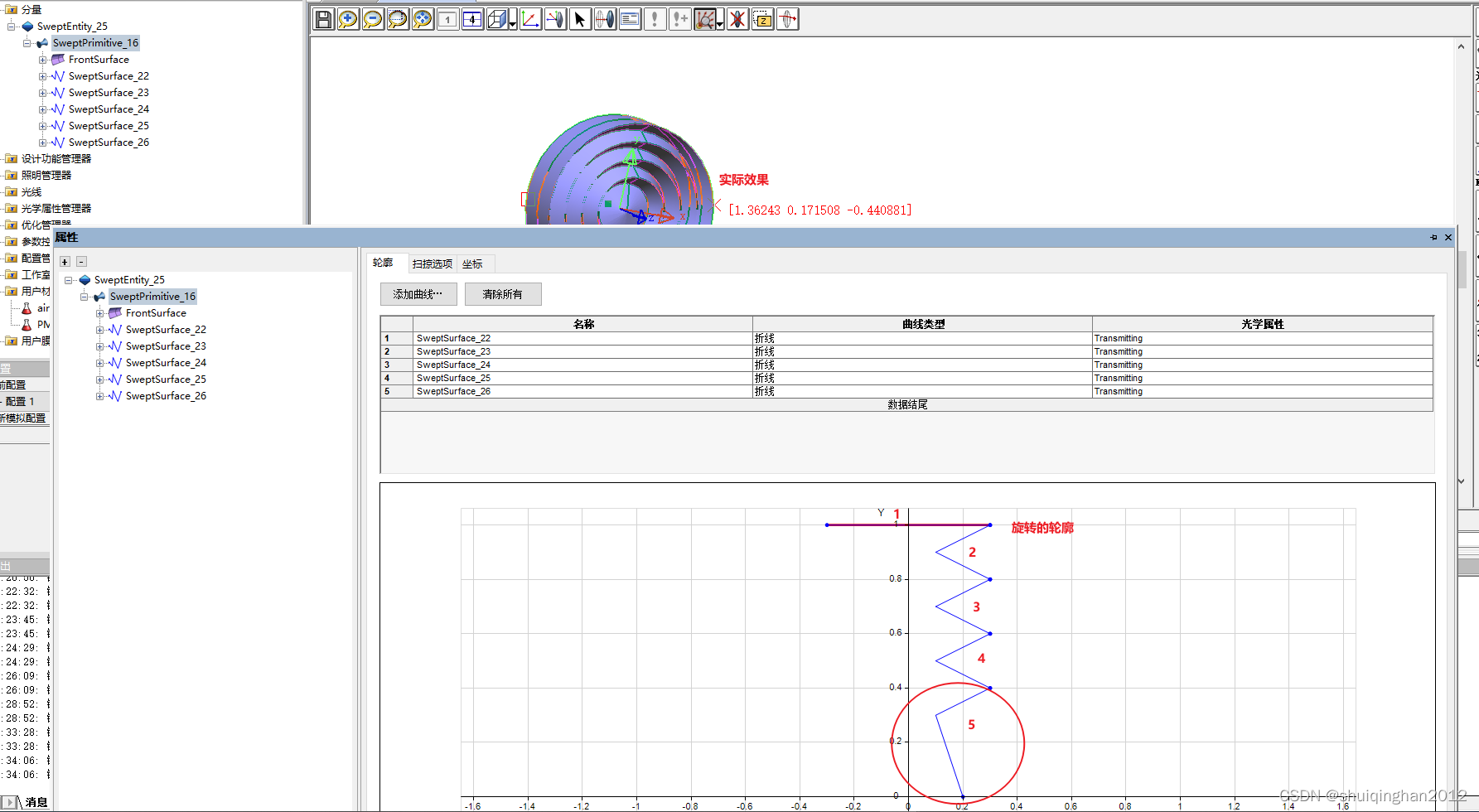Viewport: 1479px width, 812px height.
Task: Open the render mode dropdown arrow
Action: 513,19
